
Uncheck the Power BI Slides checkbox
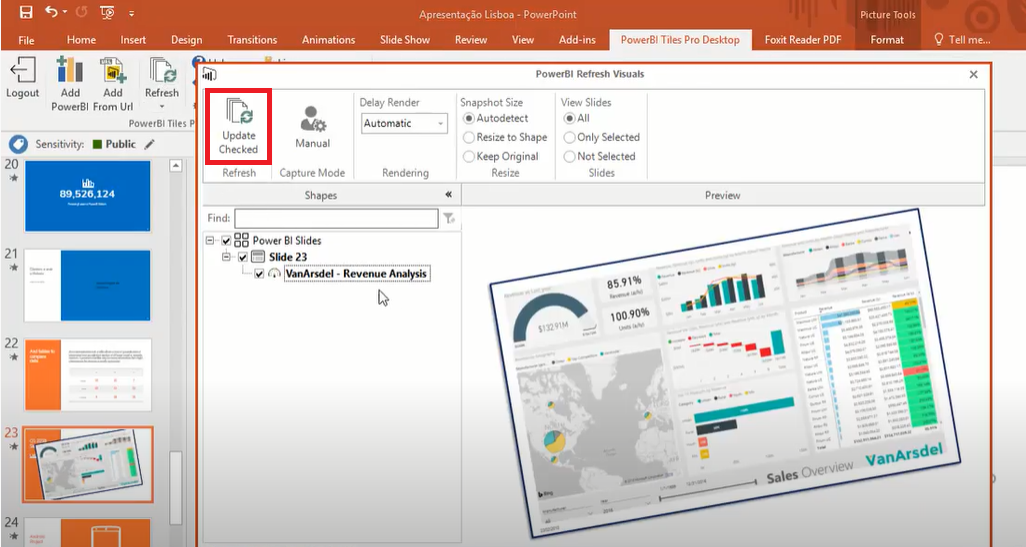pos(226,241)
